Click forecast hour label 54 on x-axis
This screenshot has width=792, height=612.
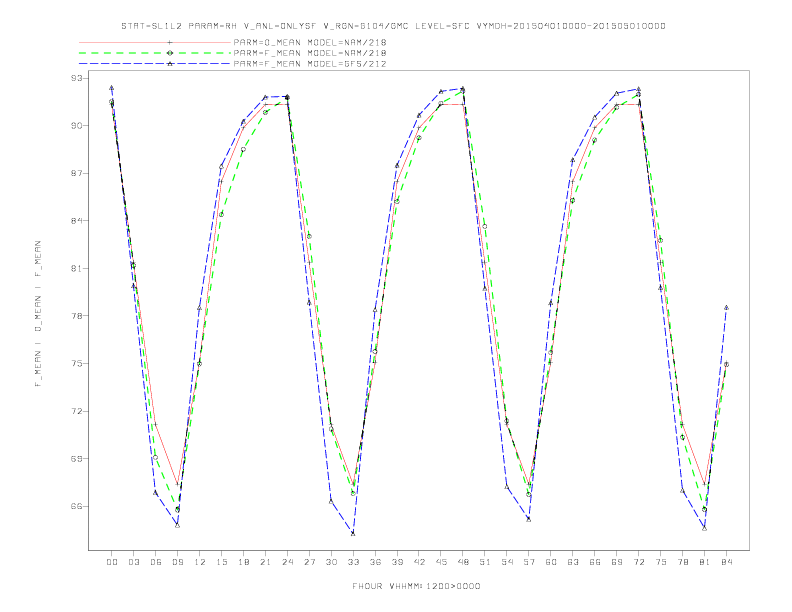tap(507, 562)
